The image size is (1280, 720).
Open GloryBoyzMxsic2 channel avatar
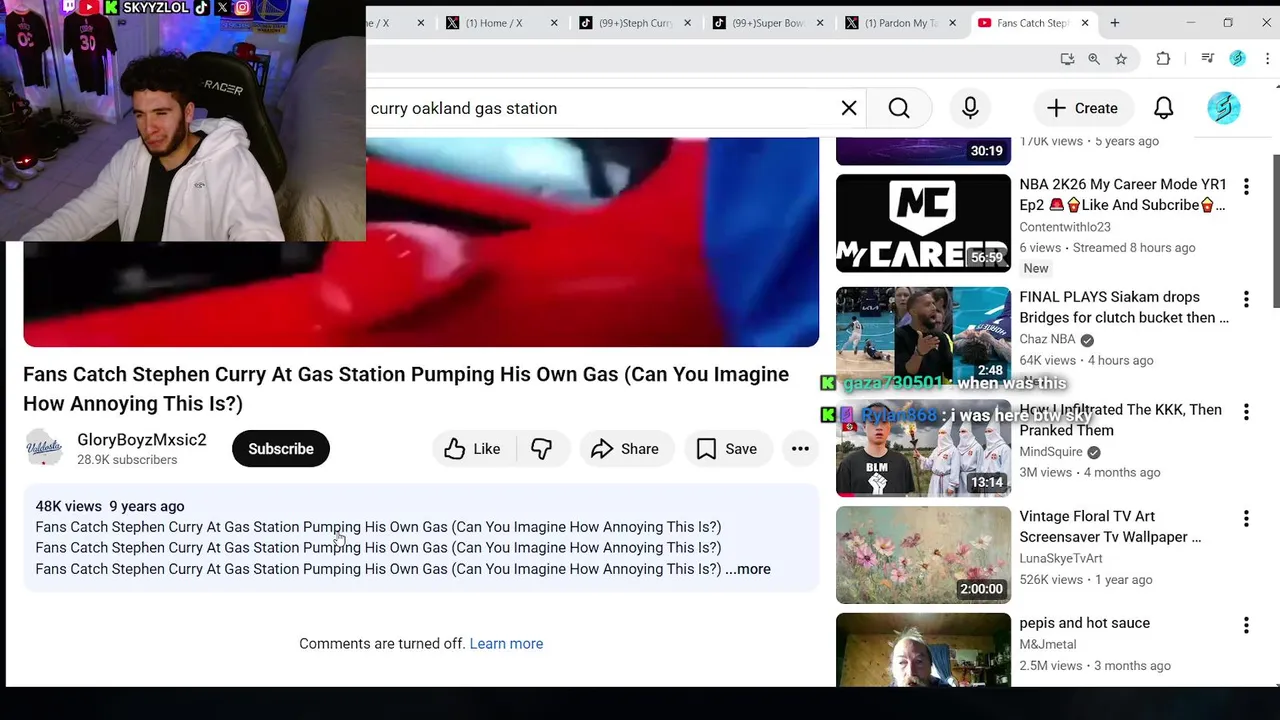[44, 448]
